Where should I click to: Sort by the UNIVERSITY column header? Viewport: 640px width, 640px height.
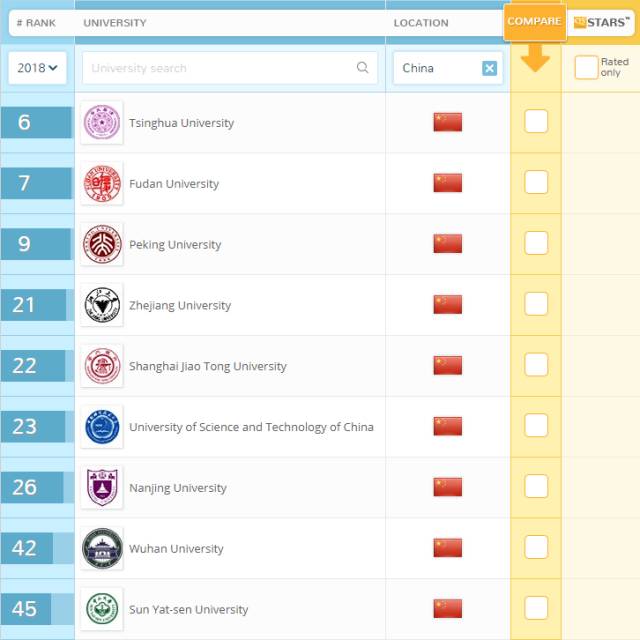pyautogui.click(x=115, y=23)
